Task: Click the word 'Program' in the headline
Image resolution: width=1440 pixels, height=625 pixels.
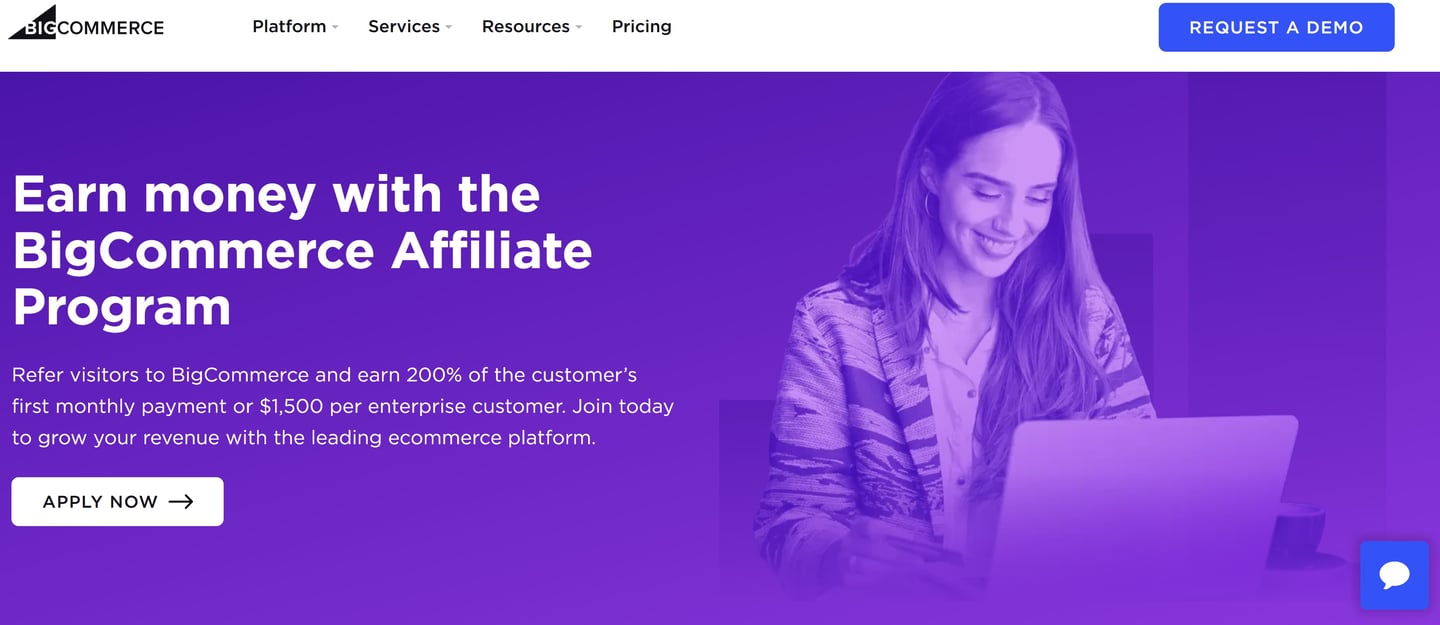Action: point(122,306)
